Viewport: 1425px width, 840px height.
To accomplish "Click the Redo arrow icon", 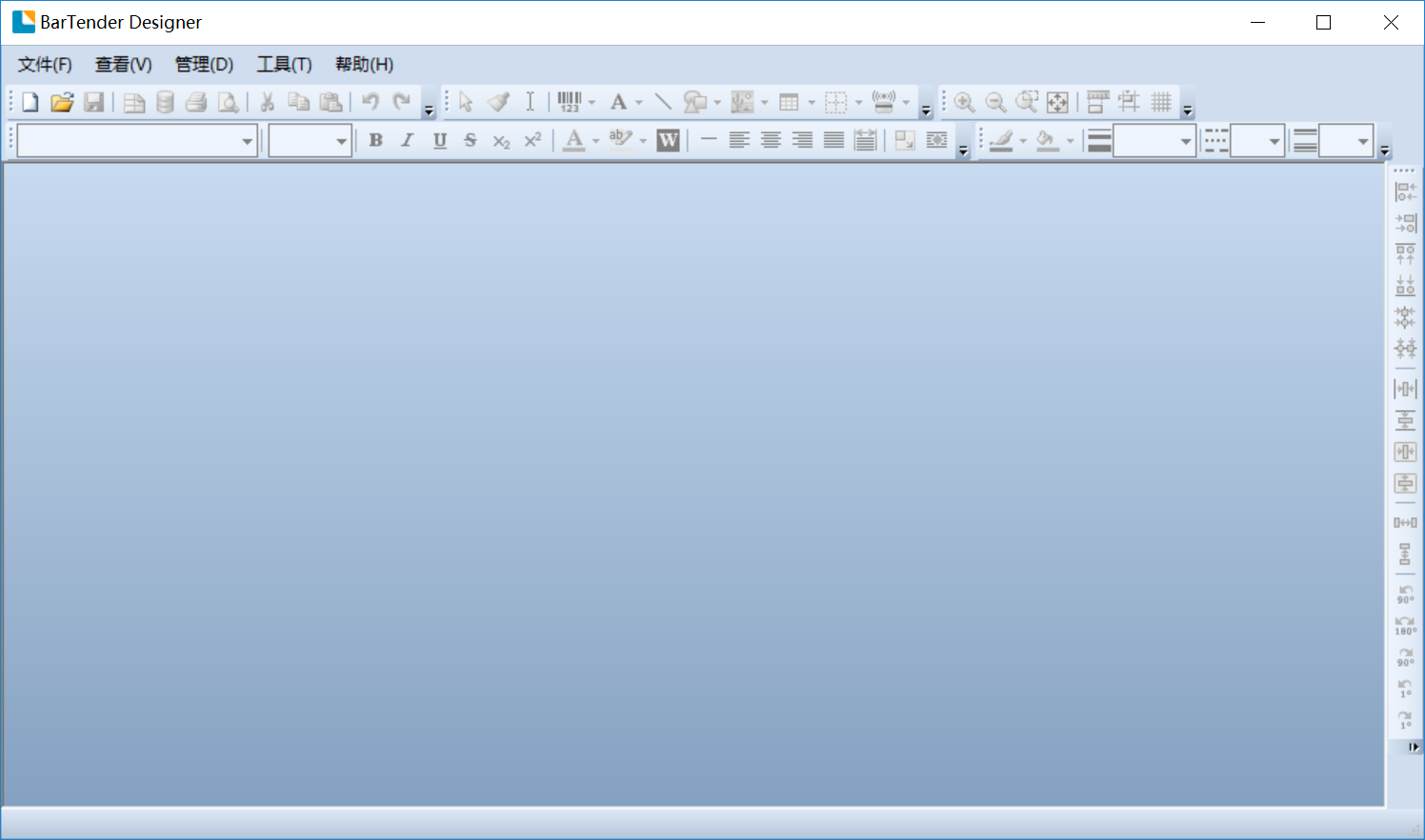I will (x=402, y=102).
